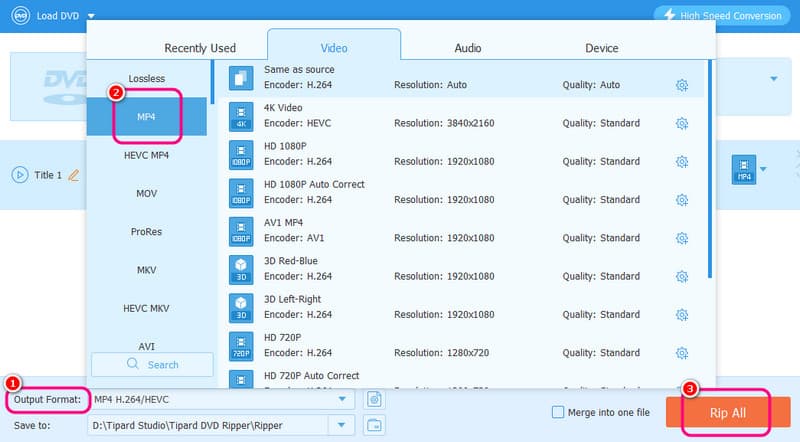800x442 pixels.
Task: Open the Save to folder icon
Action: pyautogui.click(x=374, y=425)
